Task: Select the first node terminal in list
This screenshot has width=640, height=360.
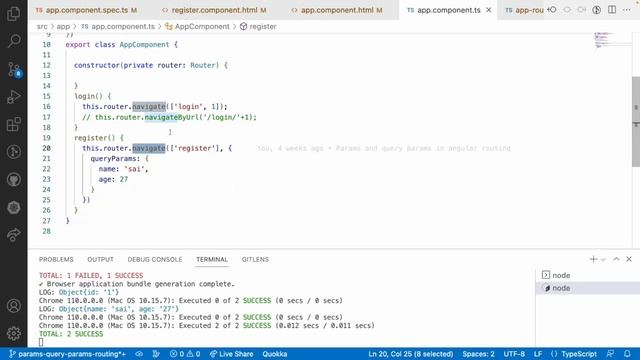Action: coord(588,275)
